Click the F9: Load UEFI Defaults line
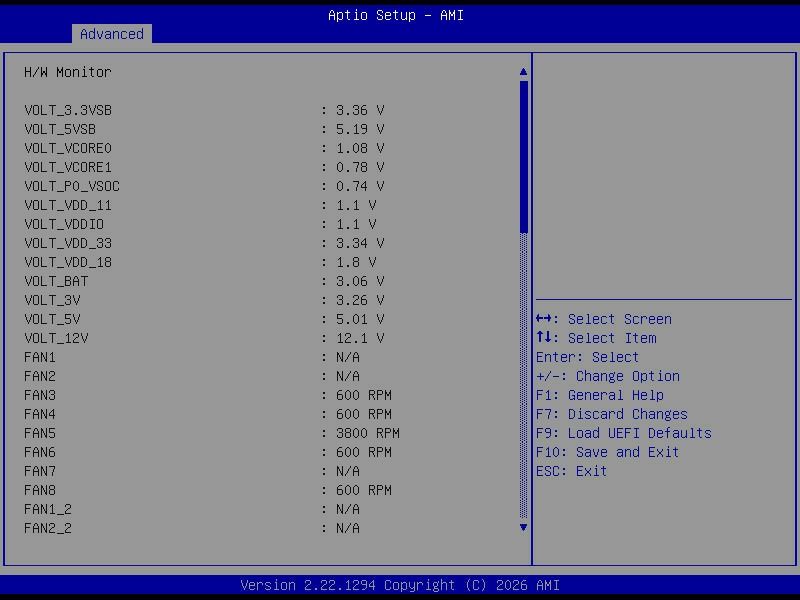 [x=623, y=433]
